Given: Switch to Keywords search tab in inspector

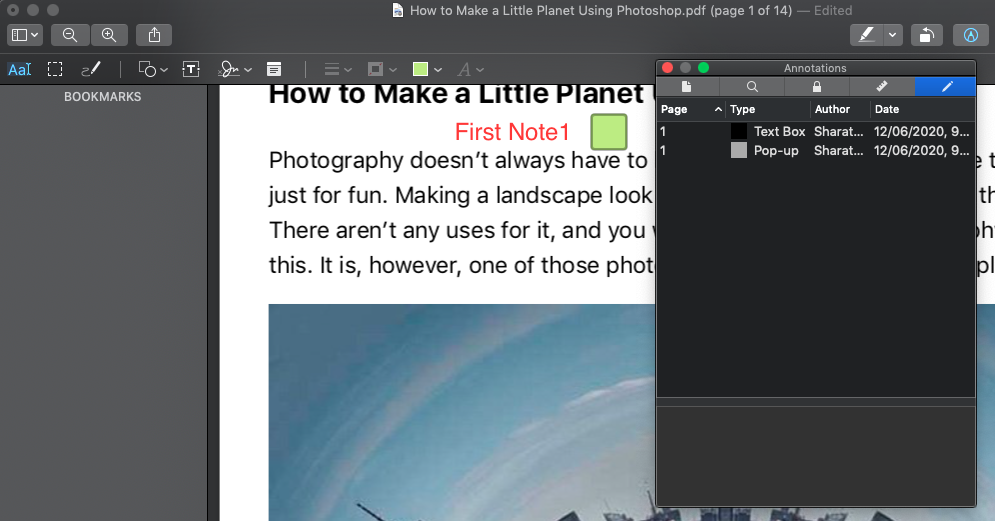Looking at the screenshot, I should 752,86.
